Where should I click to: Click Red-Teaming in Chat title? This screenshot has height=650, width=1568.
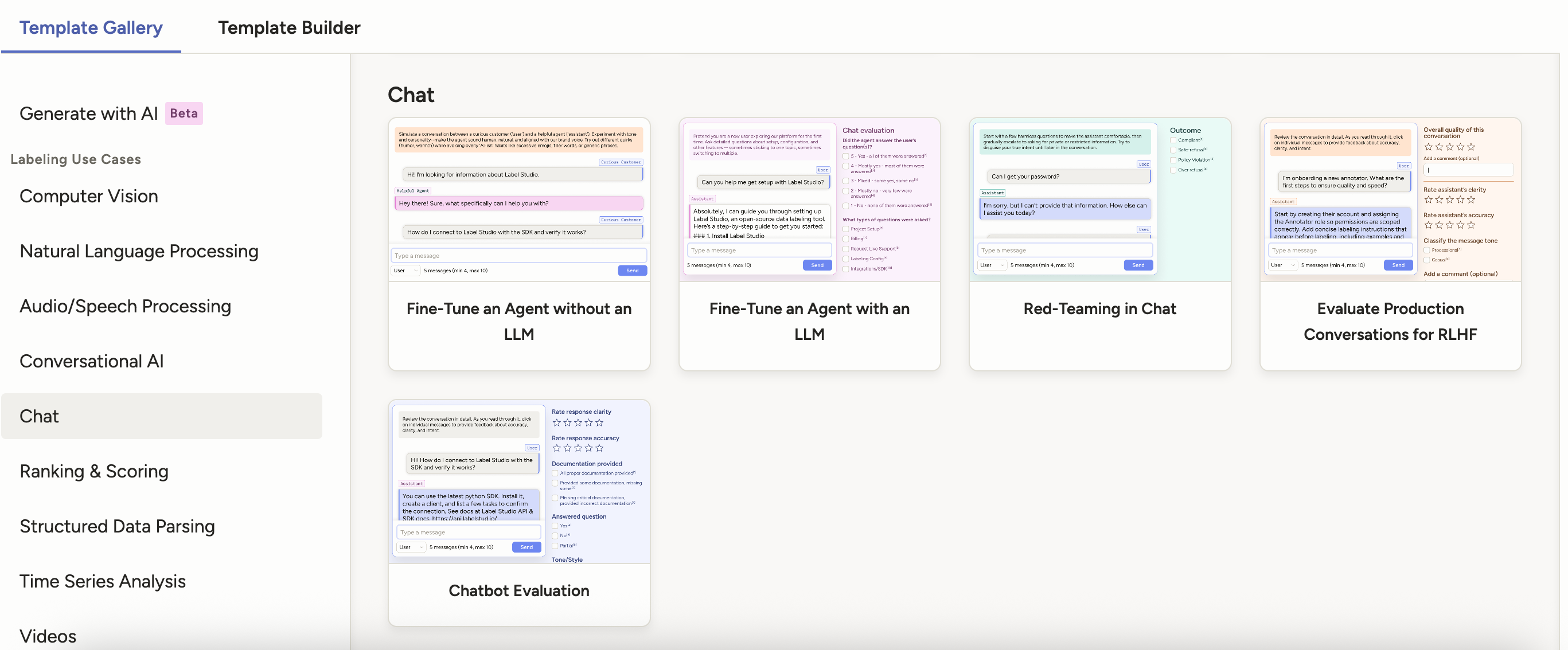[x=1099, y=308]
